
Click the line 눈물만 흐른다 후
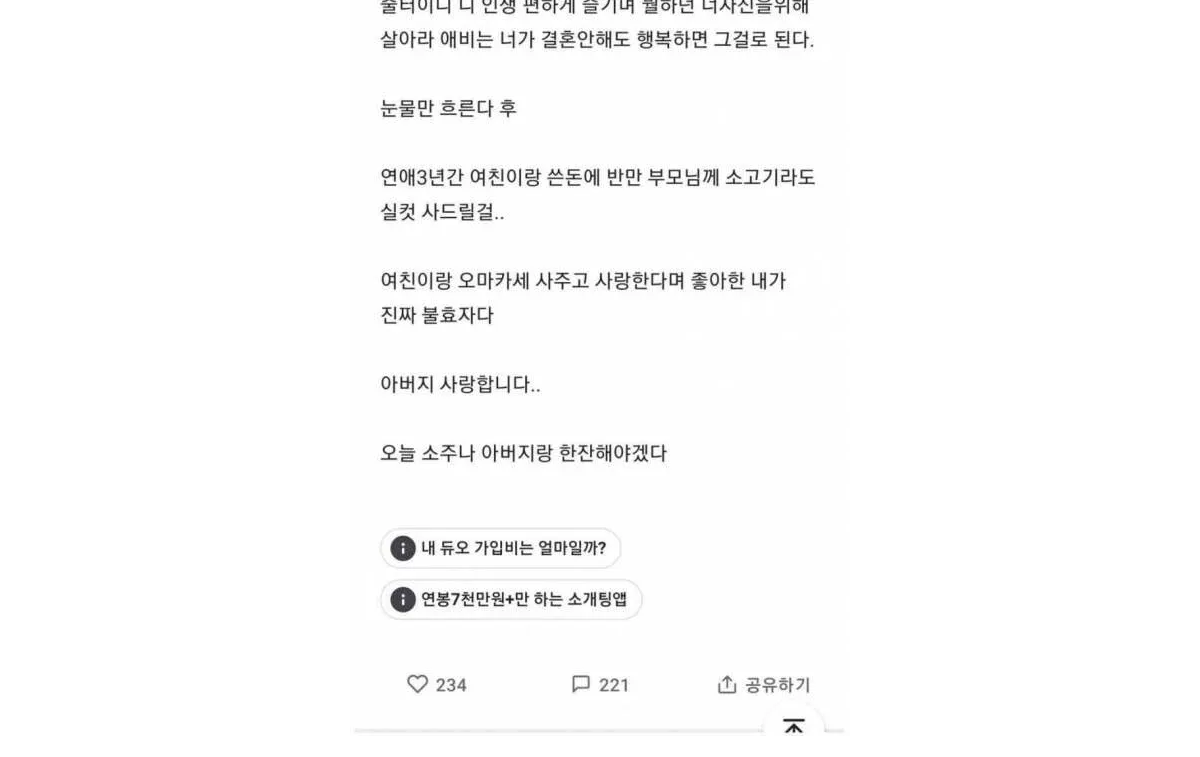[448, 109]
